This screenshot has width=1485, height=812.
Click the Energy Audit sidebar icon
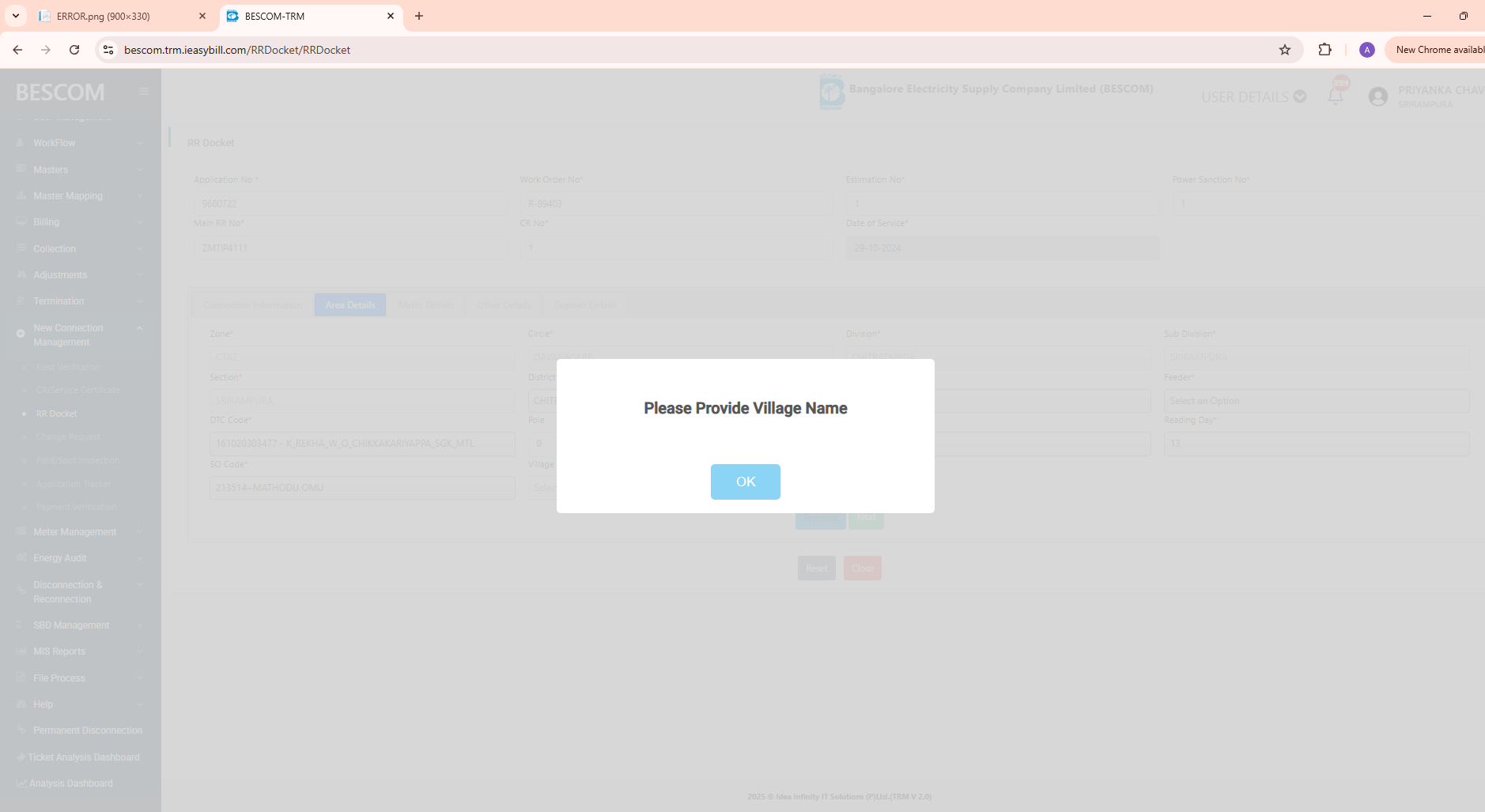(x=21, y=558)
